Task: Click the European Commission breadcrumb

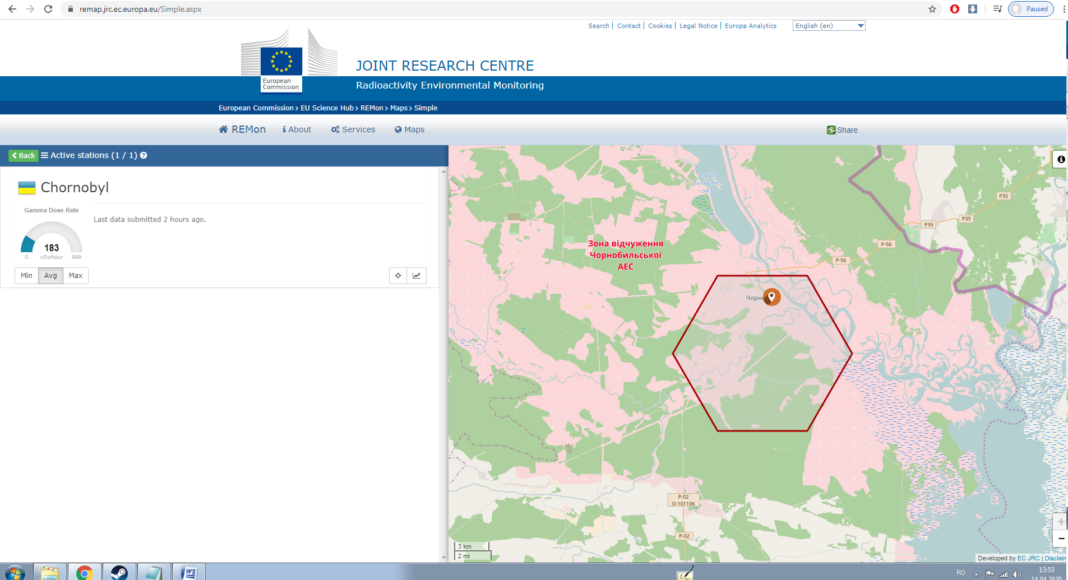Action: [255, 108]
